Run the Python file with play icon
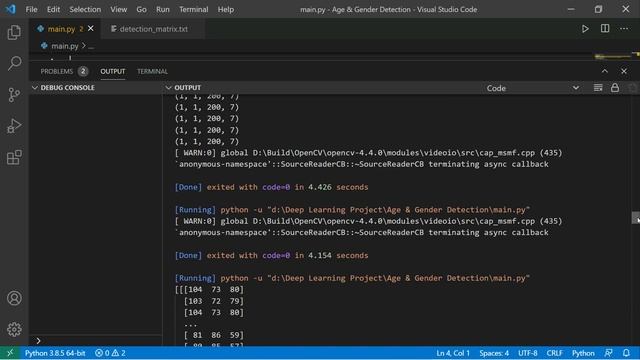Image resolution: width=640 pixels, height=360 pixels. [585, 29]
